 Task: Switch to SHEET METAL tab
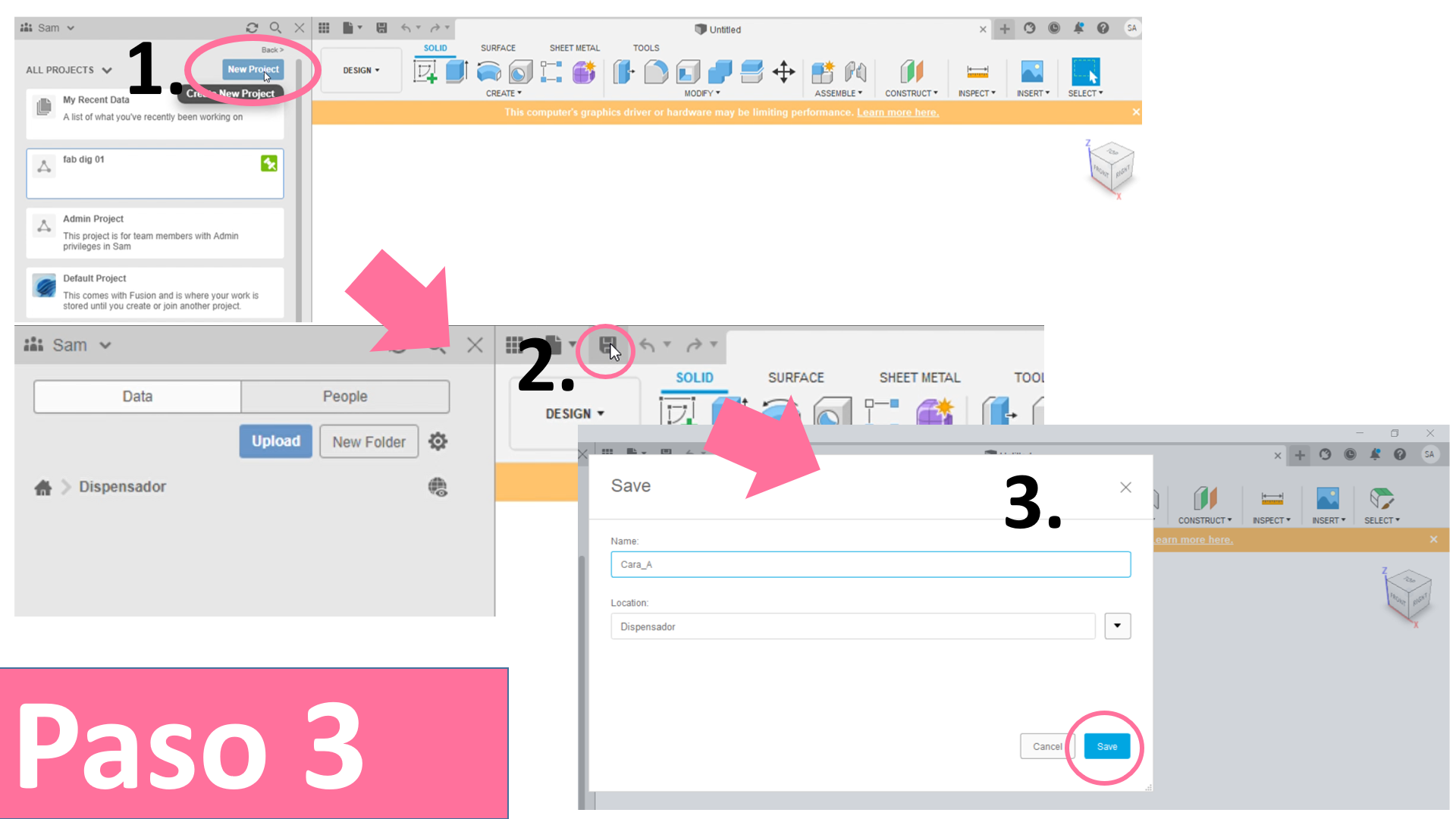[575, 47]
